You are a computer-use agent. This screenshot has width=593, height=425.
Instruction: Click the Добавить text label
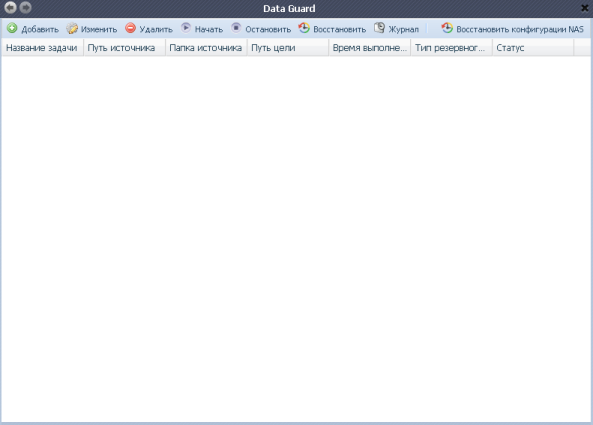[40, 29]
